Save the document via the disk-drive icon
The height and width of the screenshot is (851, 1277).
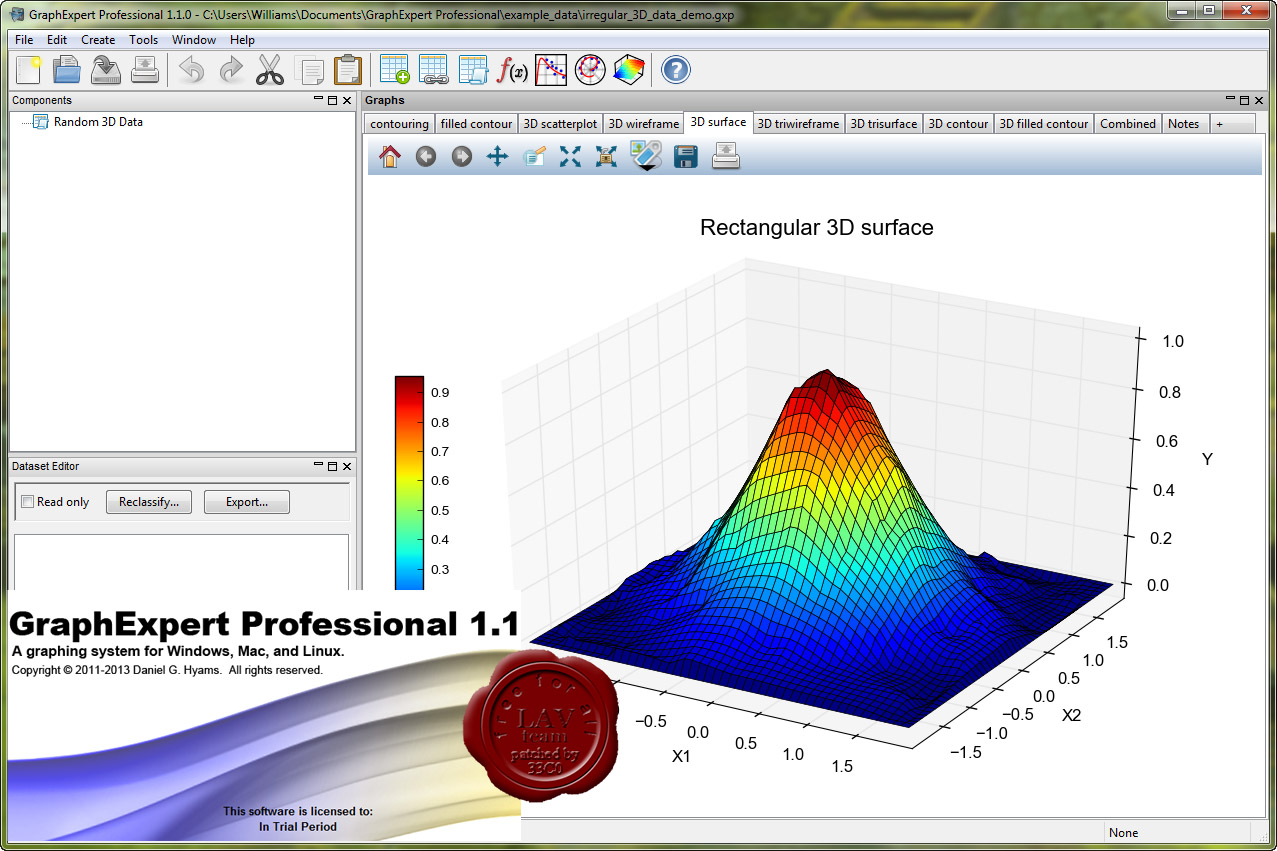(106, 70)
